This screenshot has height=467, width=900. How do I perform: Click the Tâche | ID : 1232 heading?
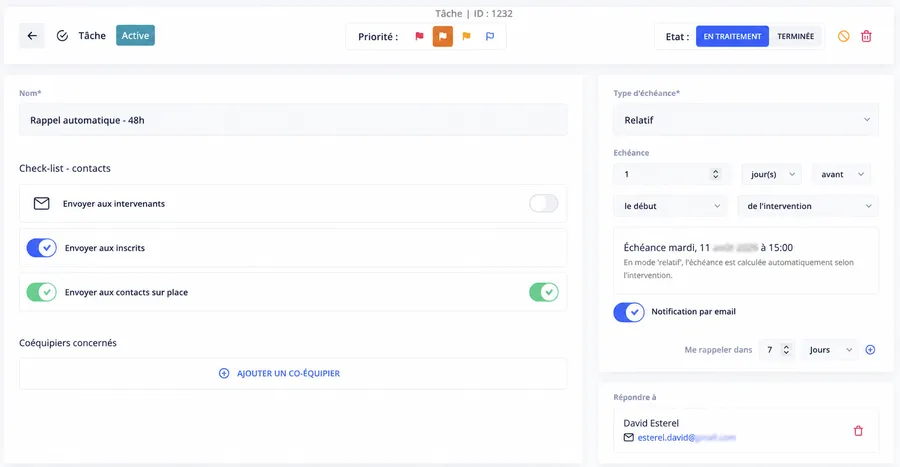tap(474, 13)
